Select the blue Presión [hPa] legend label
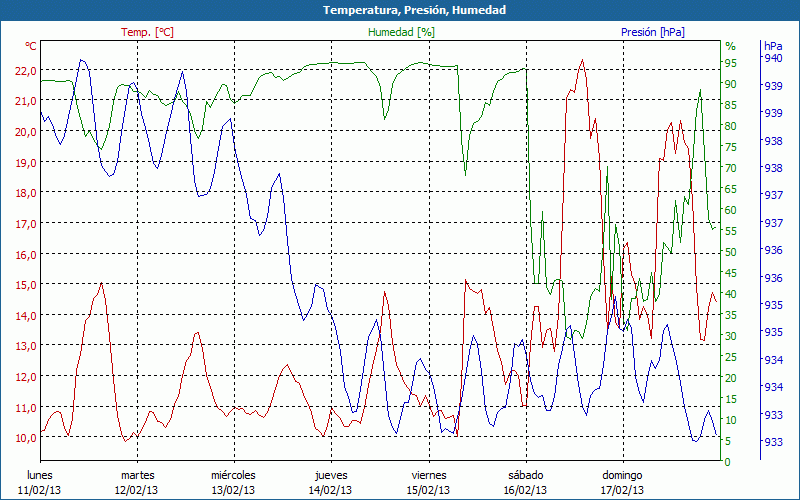Image resolution: width=800 pixels, height=500 pixels. (x=652, y=32)
